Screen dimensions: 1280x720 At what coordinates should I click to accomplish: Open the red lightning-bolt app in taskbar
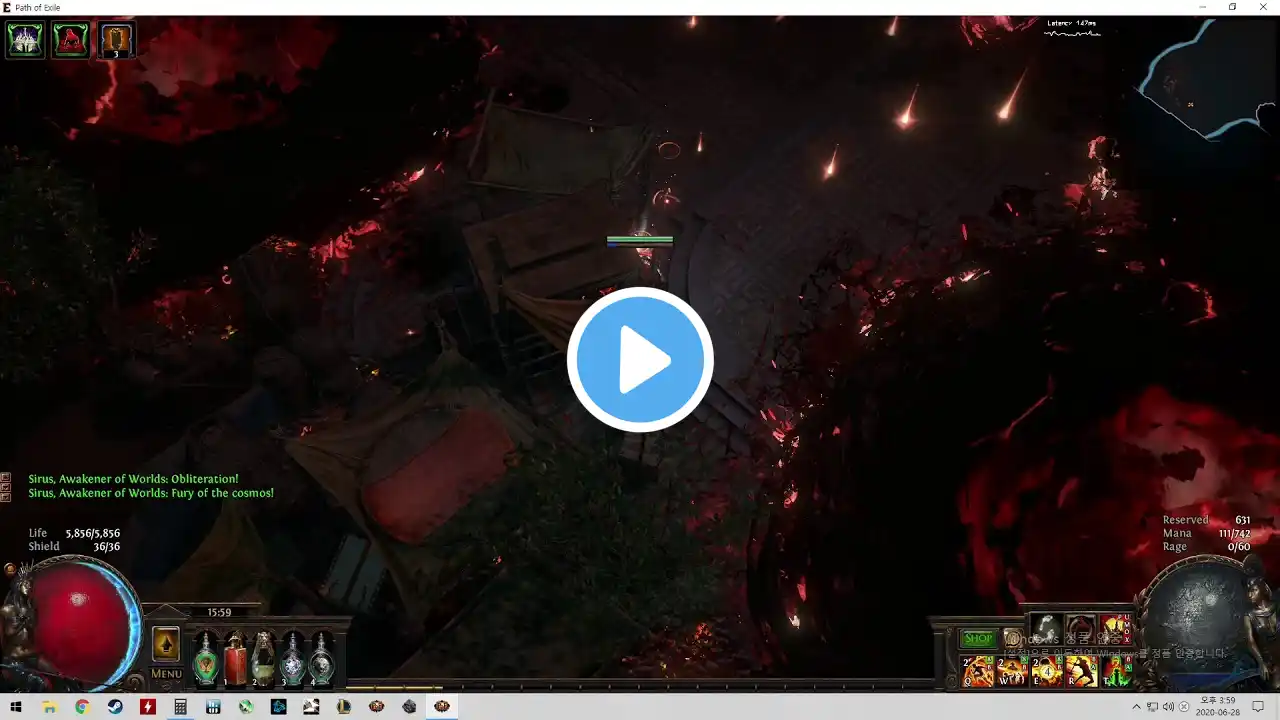[148, 707]
